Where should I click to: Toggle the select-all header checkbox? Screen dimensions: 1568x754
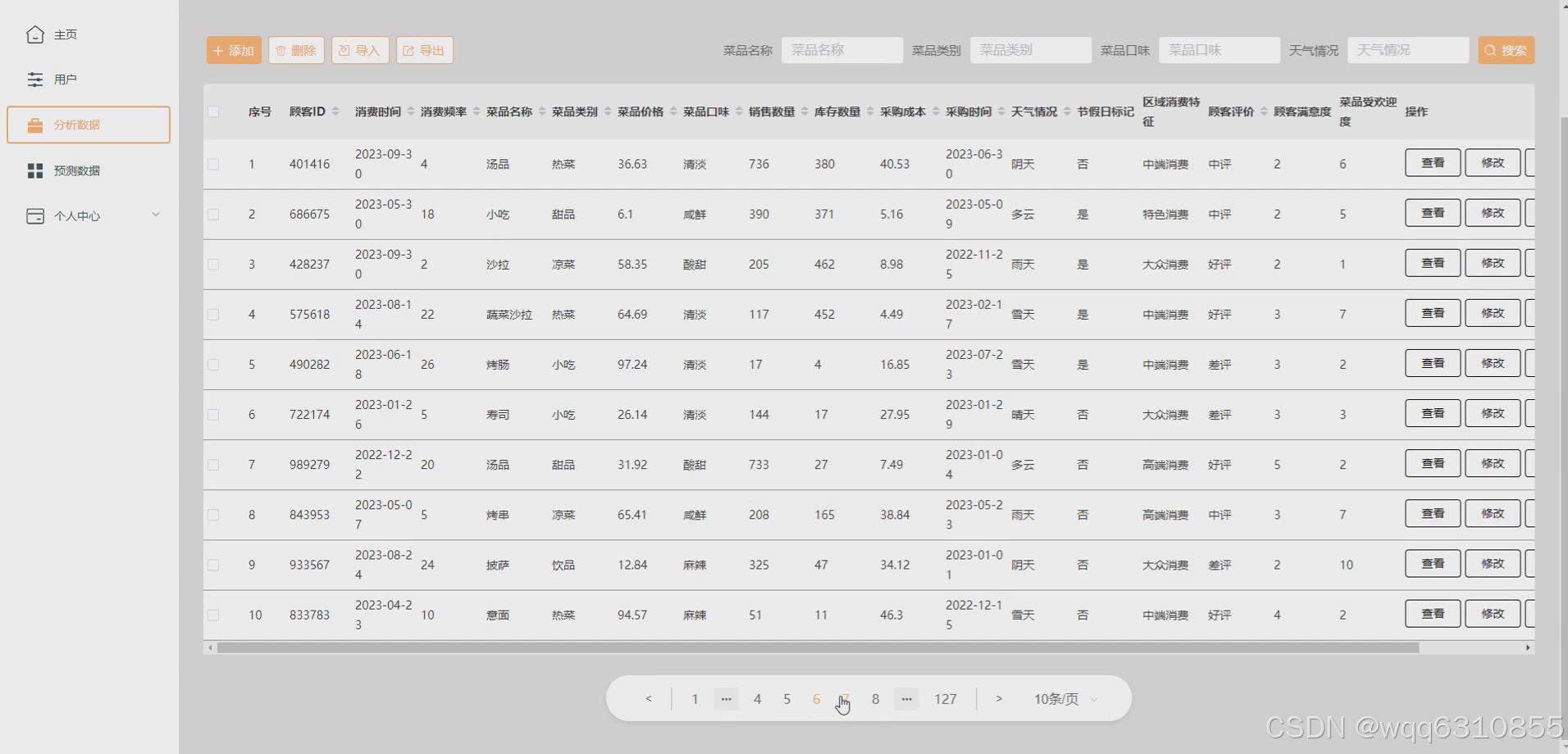(213, 111)
